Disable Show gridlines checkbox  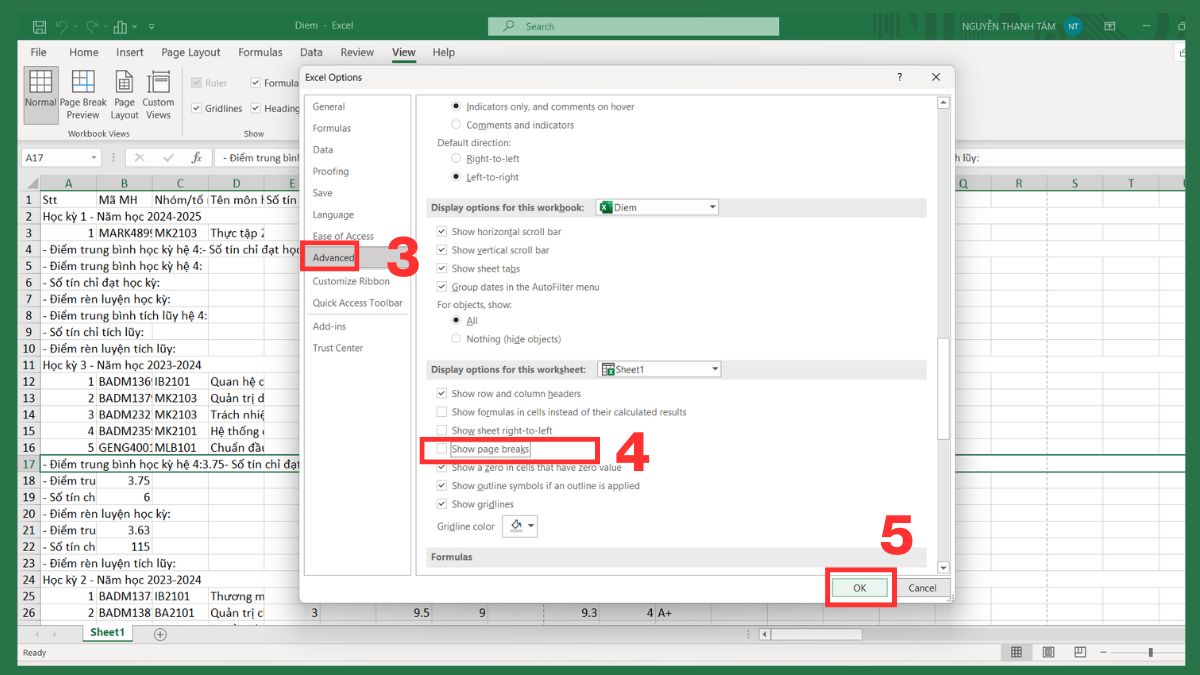(441, 503)
